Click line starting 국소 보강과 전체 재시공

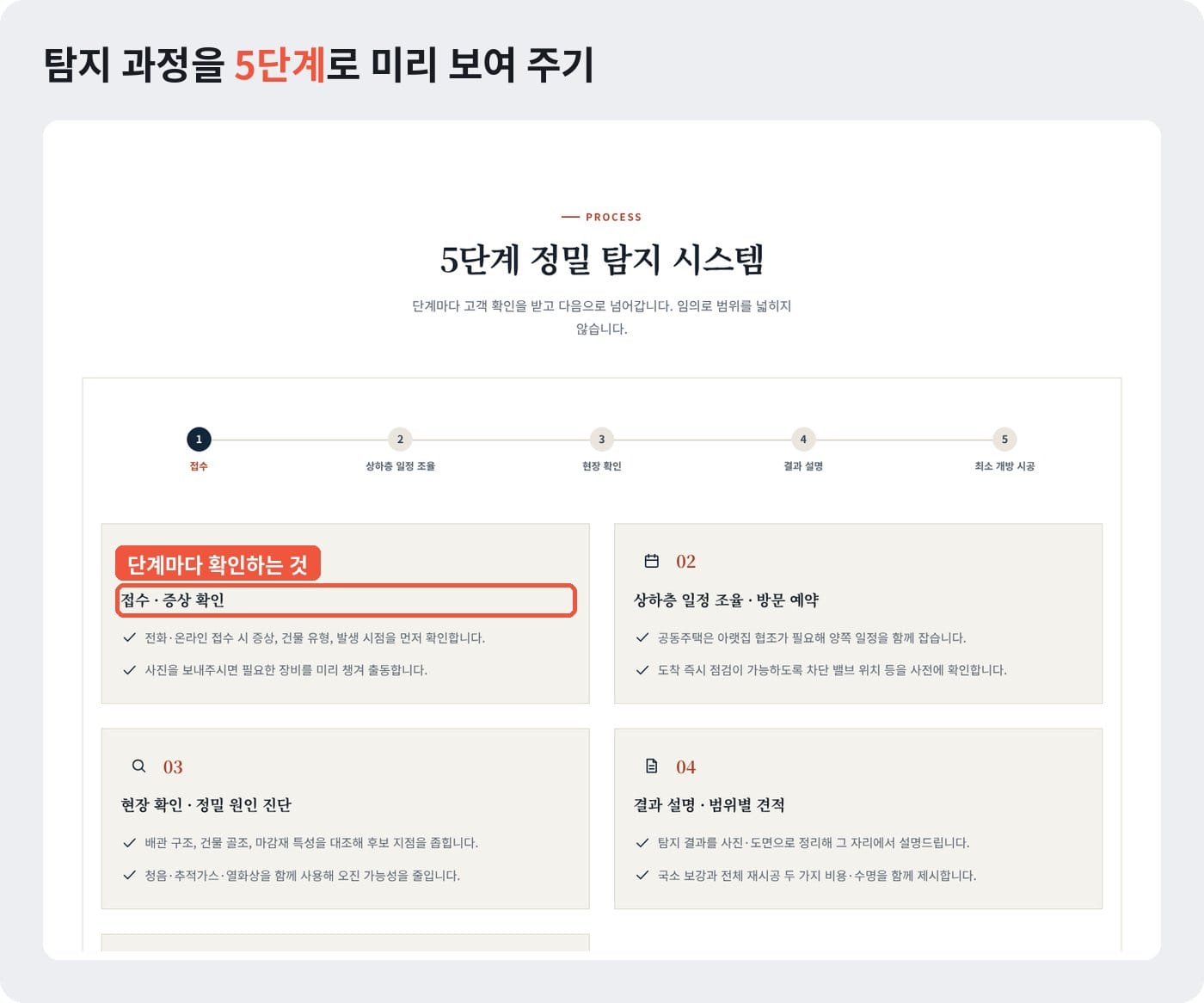(817, 876)
